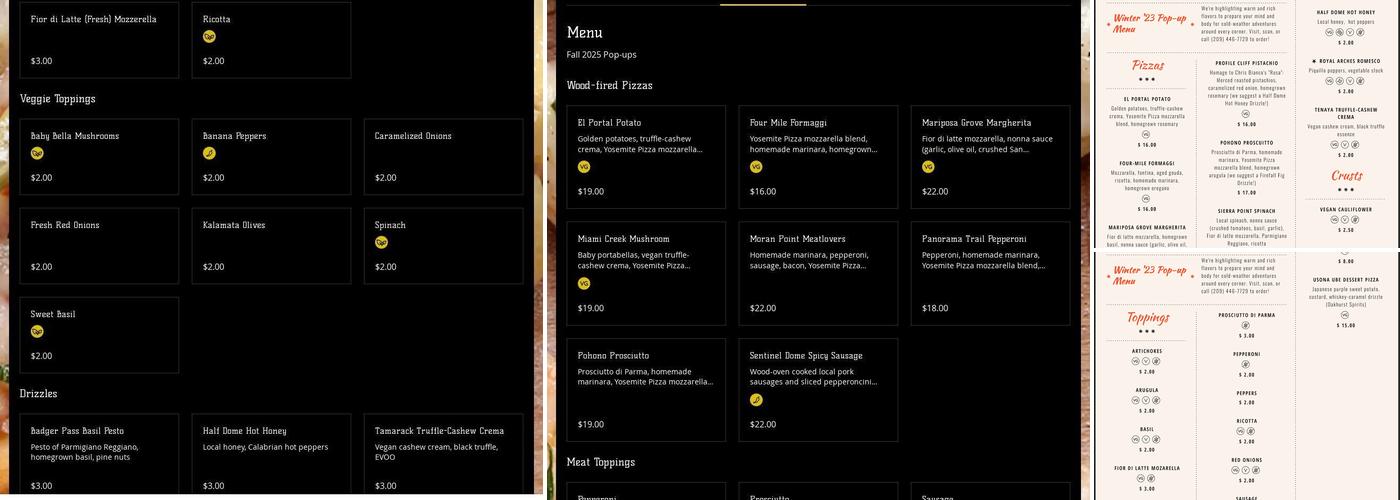The image size is (1400, 500).
Task: Open the Fior di Latte (Fresh) Mozzarella card
Action: click(x=100, y=40)
